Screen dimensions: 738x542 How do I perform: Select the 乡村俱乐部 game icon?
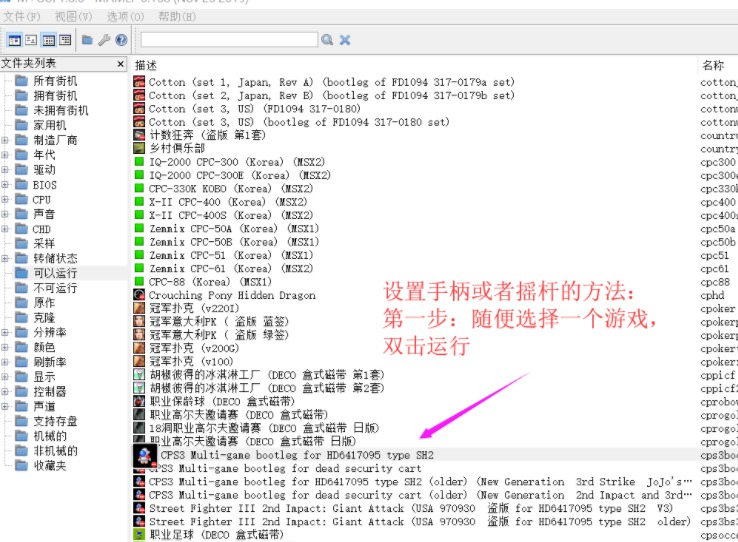pos(139,148)
